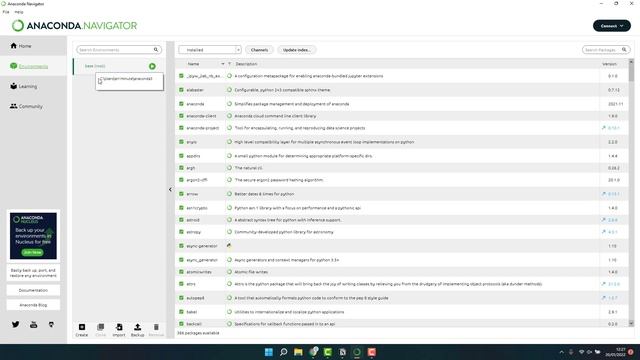640x360 pixels.
Task: Click the Channels button
Action: click(259, 50)
